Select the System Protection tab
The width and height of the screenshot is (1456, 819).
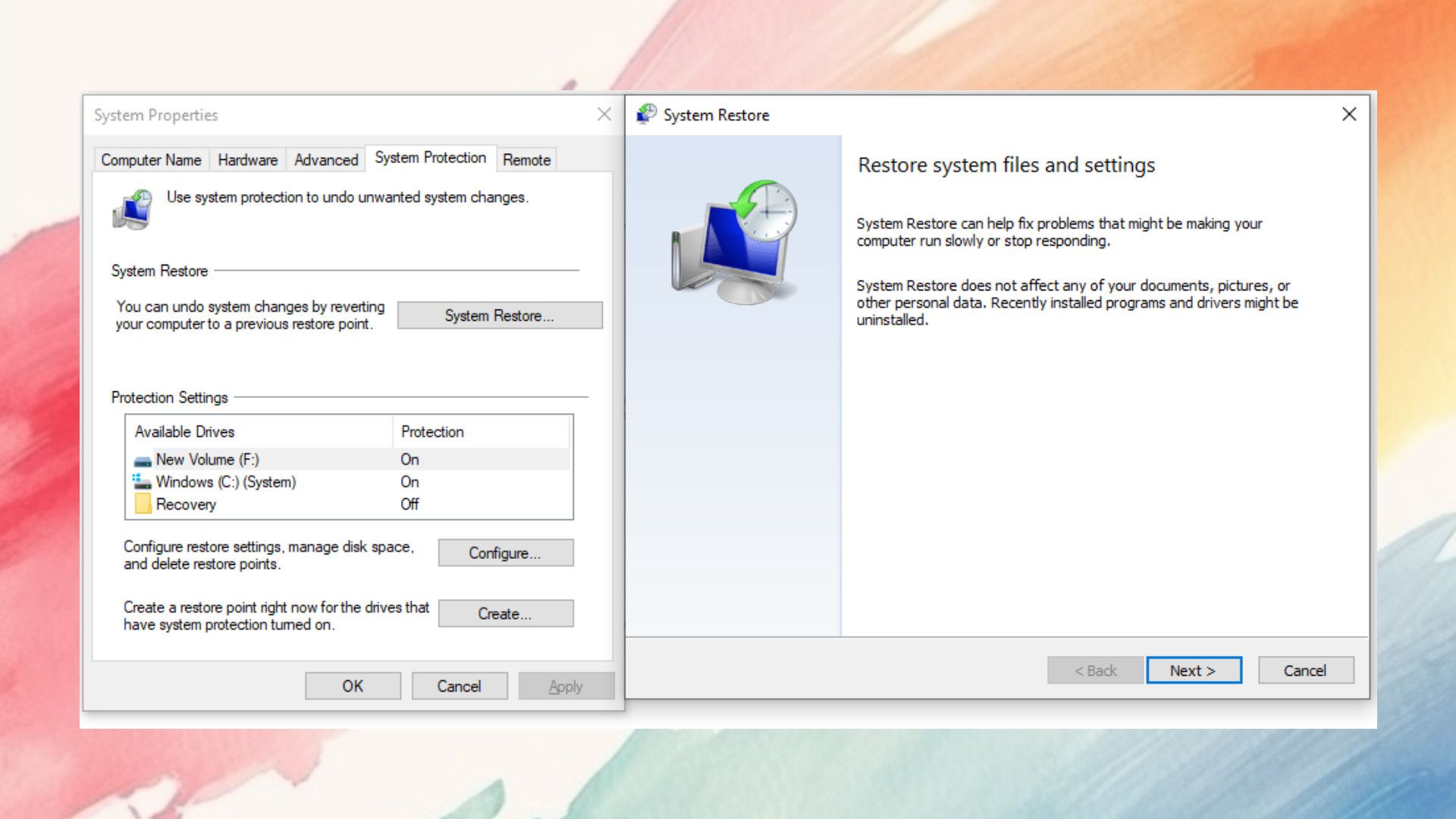(x=431, y=158)
